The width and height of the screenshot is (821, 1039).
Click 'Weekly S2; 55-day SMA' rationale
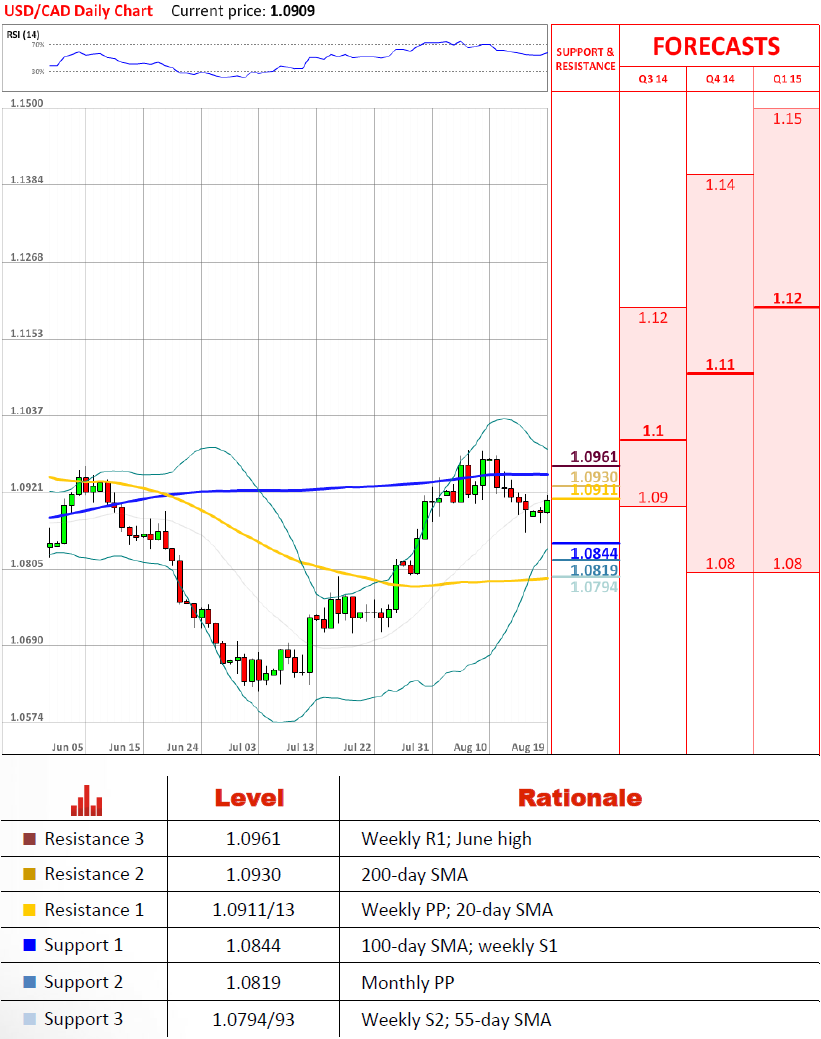[x=456, y=1020]
